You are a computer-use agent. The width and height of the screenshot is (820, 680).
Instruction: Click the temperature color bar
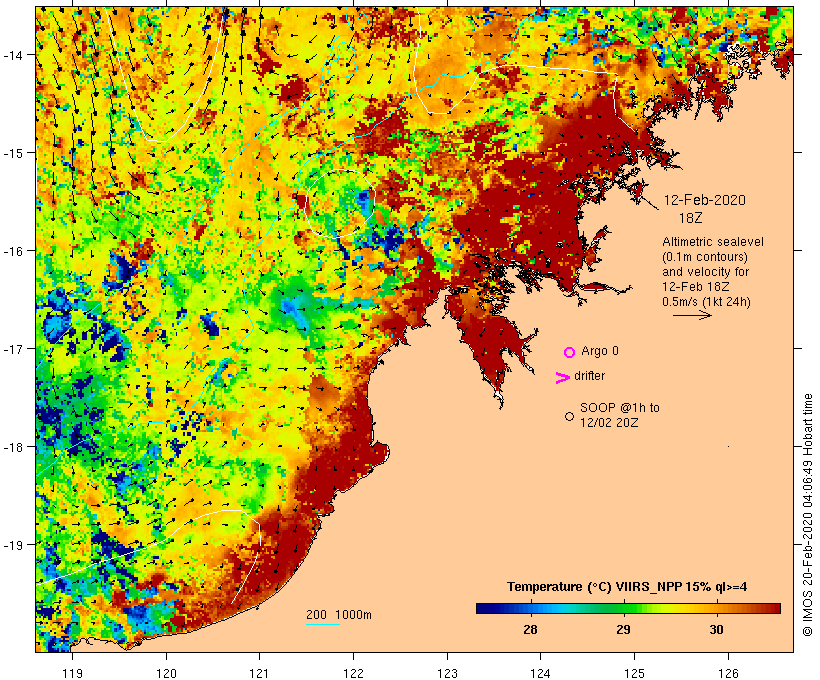point(628,608)
